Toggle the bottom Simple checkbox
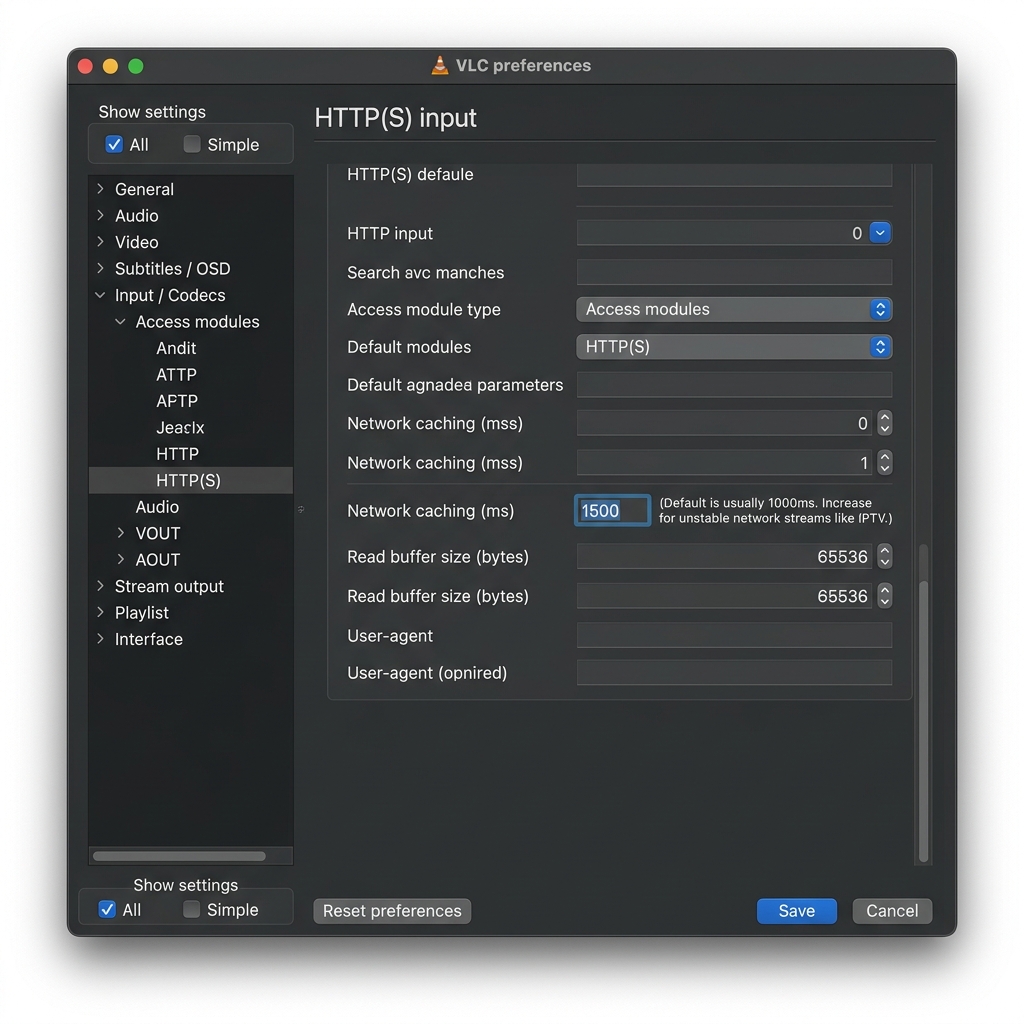 [191, 909]
